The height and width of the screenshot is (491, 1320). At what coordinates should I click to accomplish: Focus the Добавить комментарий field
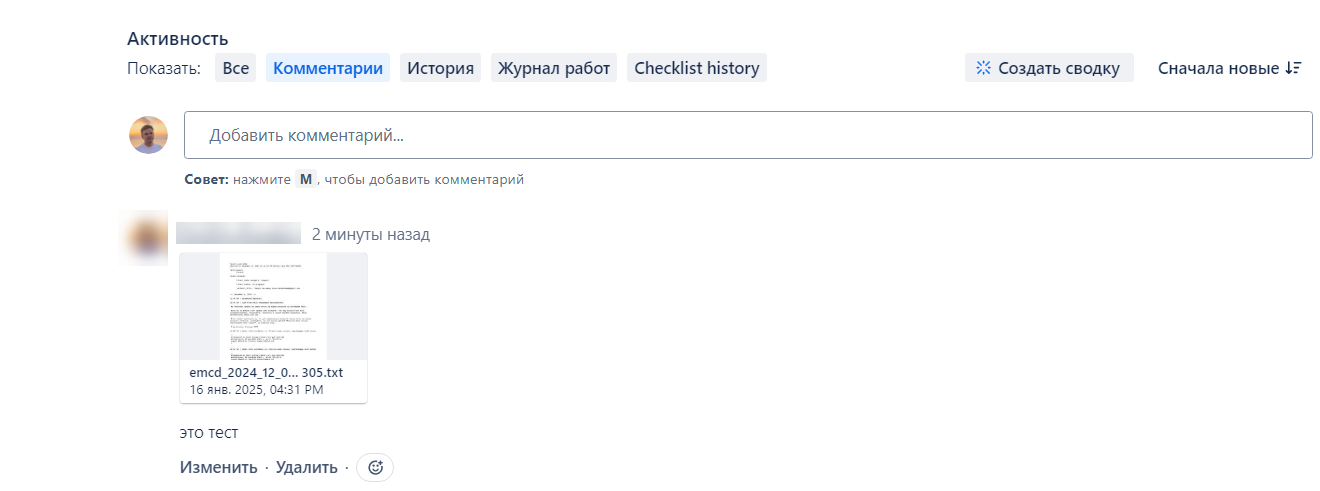(748, 135)
